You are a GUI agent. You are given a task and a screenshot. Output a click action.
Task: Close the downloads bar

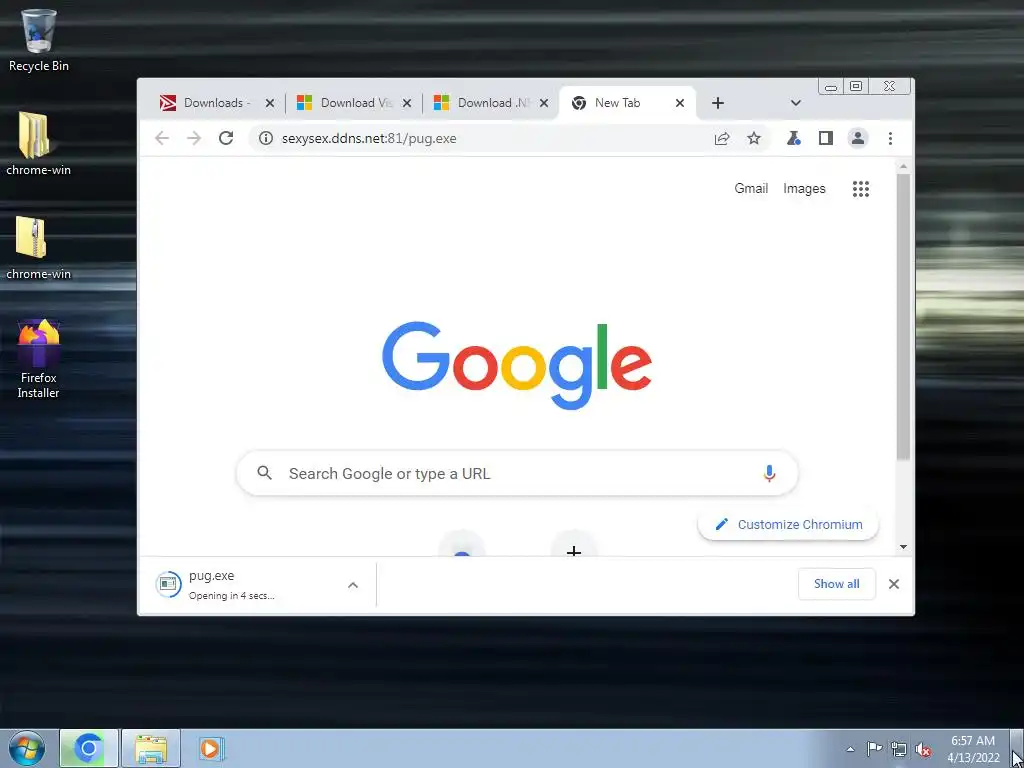pos(894,584)
